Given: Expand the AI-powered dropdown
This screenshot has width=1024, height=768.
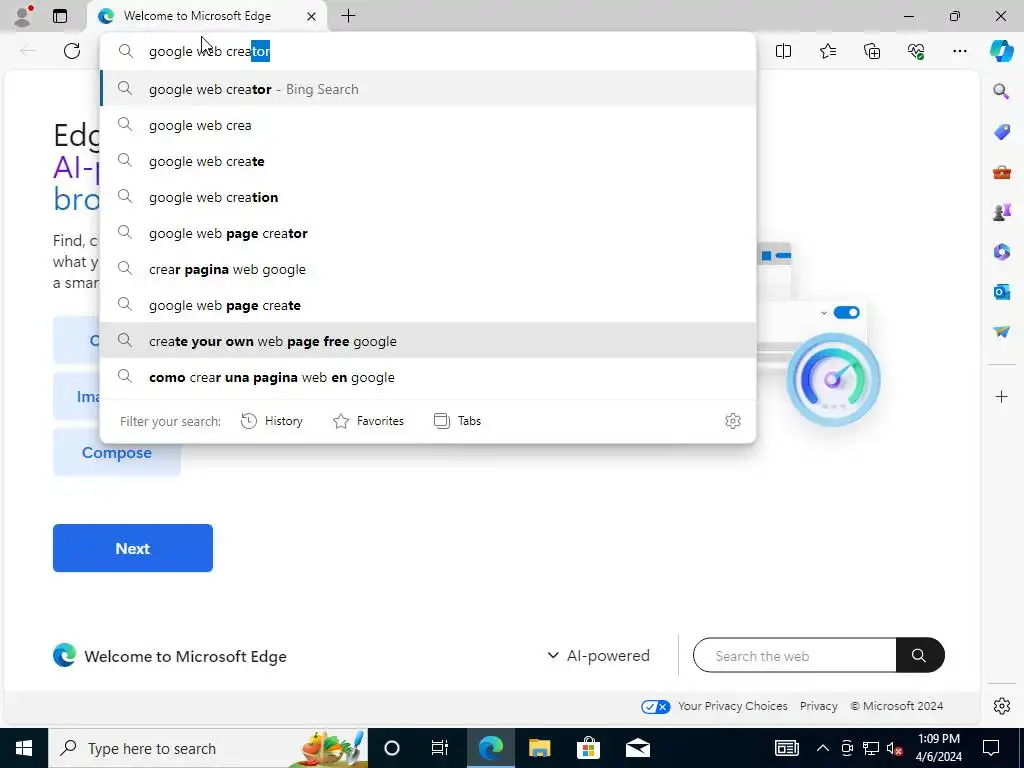Looking at the screenshot, I should tap(598, 656).
